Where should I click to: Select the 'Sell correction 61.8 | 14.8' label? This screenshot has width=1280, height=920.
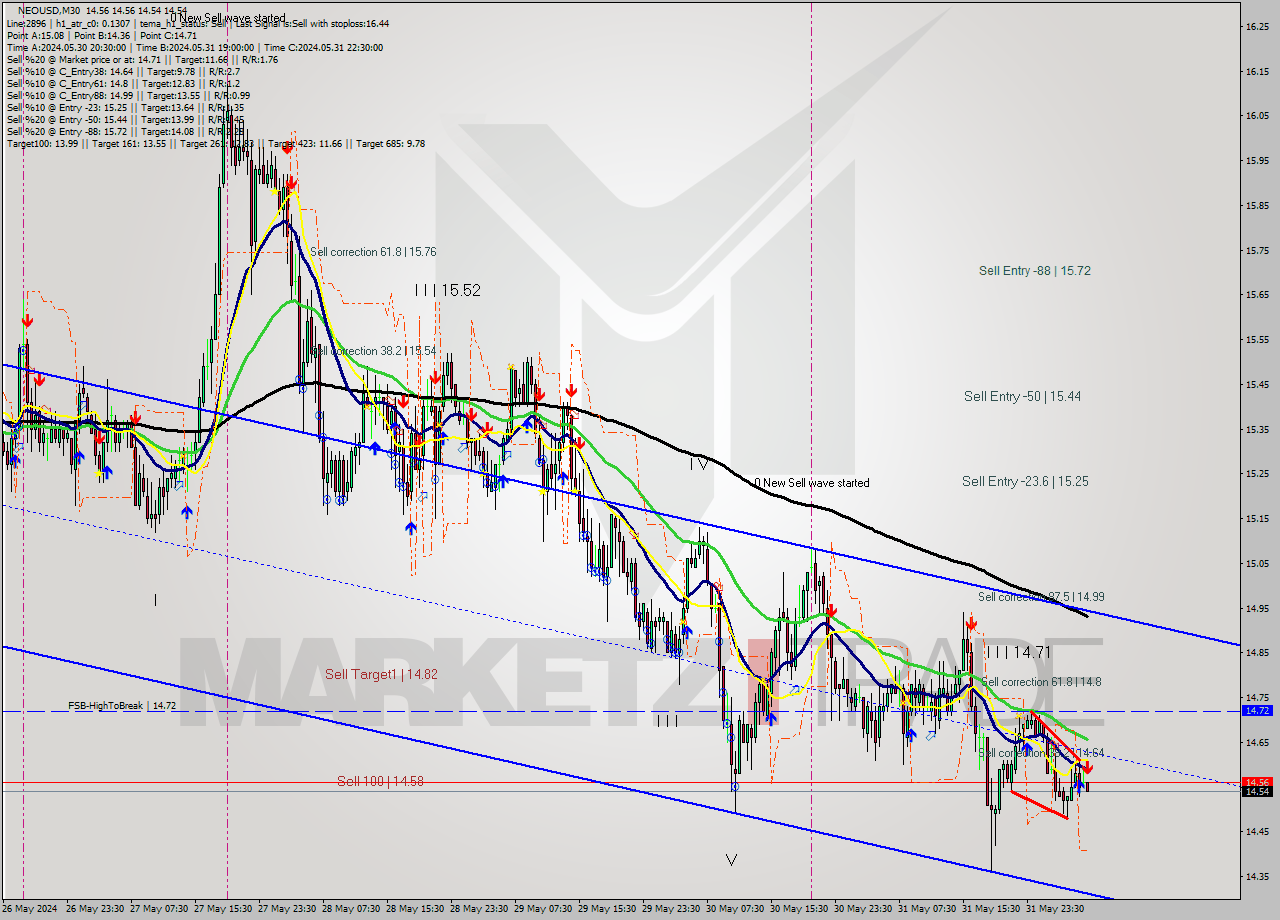pos(1041,682)
